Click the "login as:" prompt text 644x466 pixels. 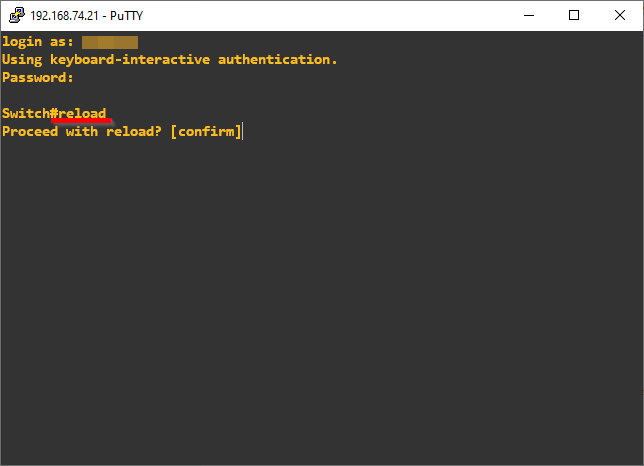tap(38, 41)
